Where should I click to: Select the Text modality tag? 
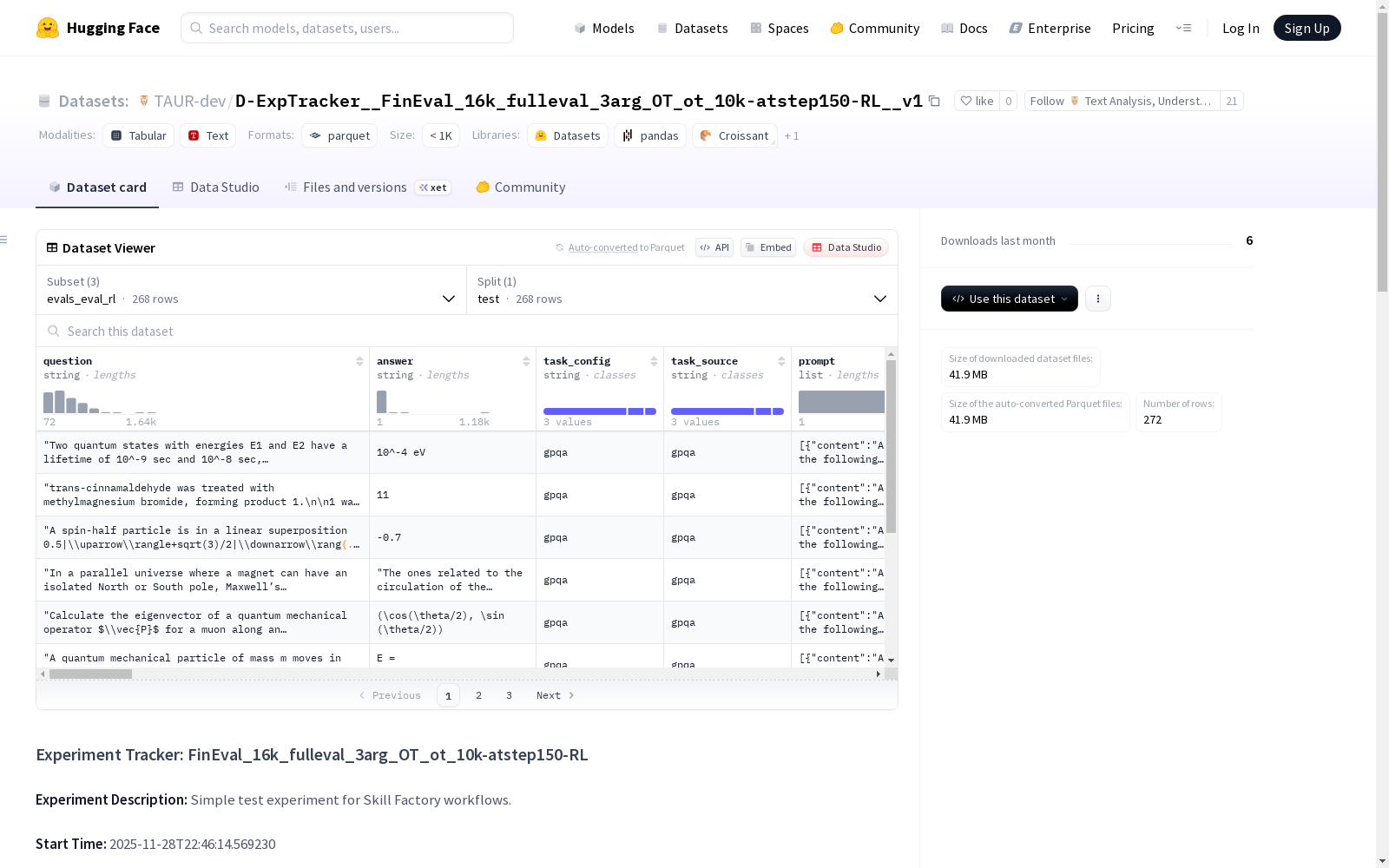pyautogui.click(x=208, y=135)
